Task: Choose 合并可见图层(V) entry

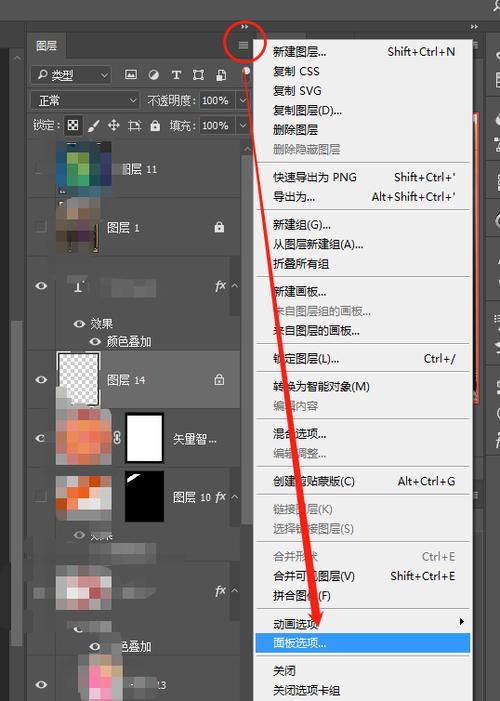Action: coord(363,576)
